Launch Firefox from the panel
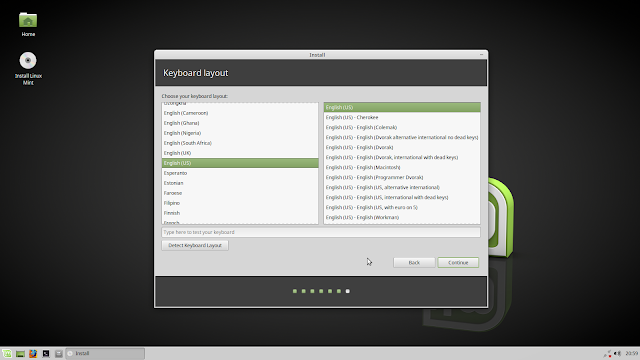The width and height of the screenshot is (640, 360). [33, 353]
